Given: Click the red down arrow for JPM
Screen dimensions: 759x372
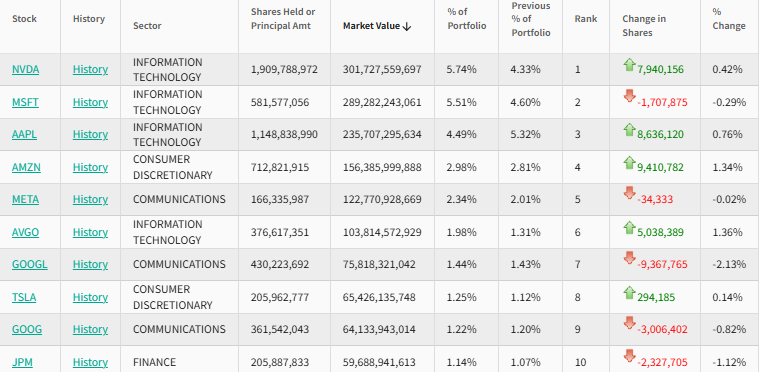Looking at the screenshot, I should 629,356.
